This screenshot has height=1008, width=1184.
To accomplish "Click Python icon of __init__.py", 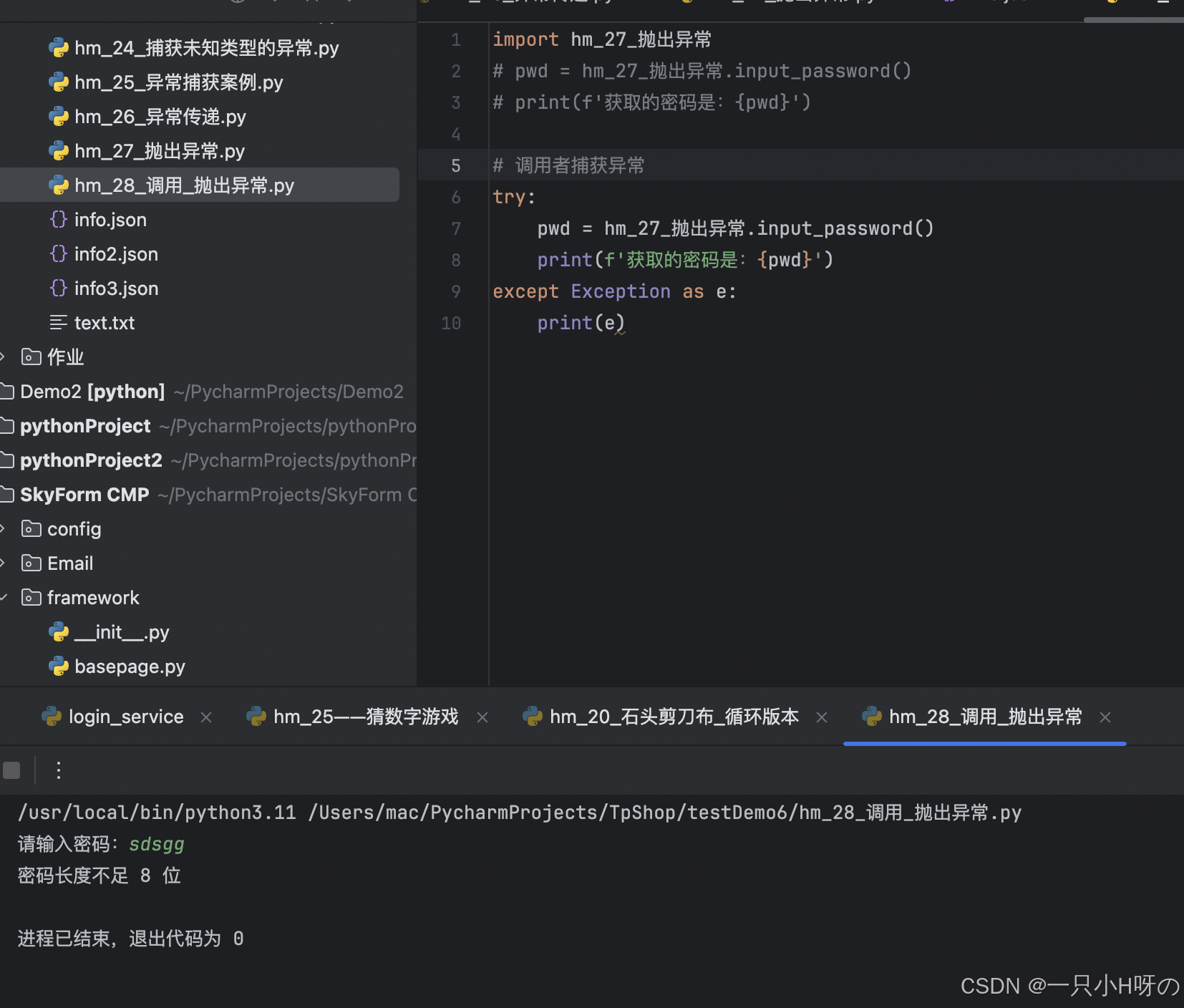I will tap(59, 632).
